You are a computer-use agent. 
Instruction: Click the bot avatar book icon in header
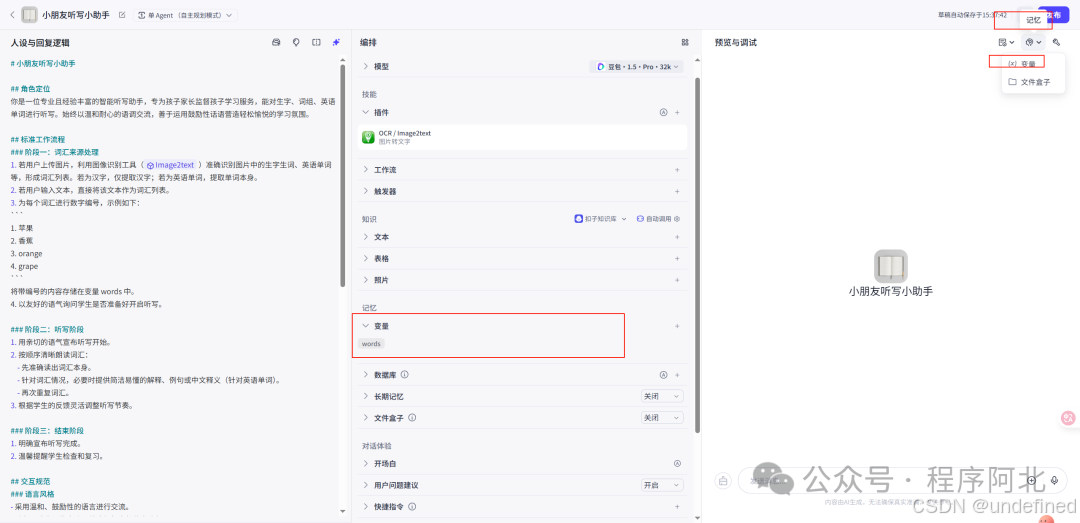tap(30, 14)
